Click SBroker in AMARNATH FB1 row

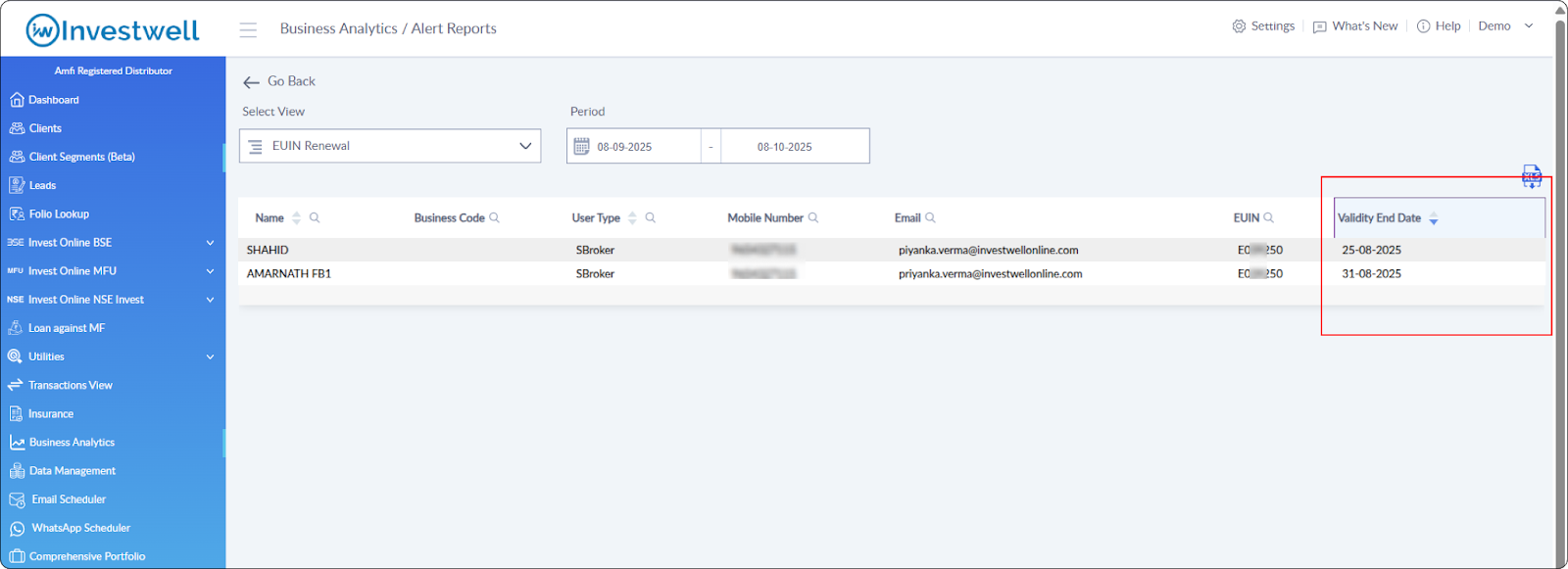[x=595, y=274]
